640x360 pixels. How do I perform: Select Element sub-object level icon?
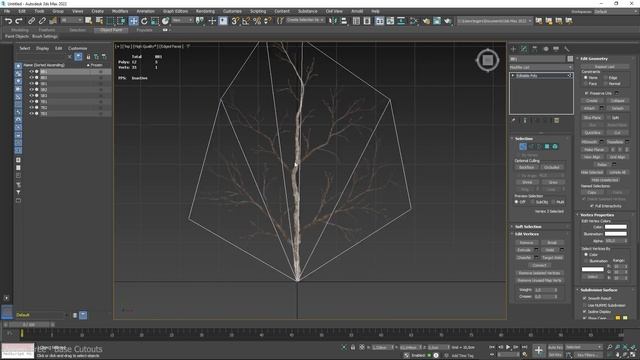tap(555, 147)
